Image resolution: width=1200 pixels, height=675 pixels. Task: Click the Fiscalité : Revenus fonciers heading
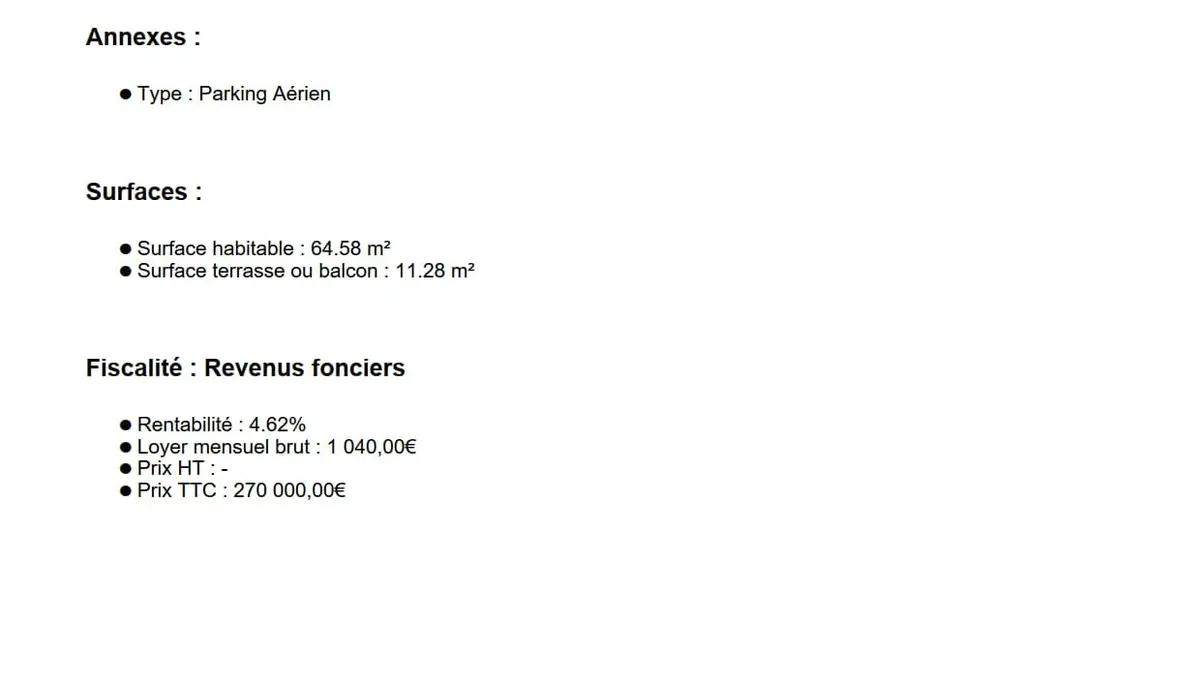(245, 368)
